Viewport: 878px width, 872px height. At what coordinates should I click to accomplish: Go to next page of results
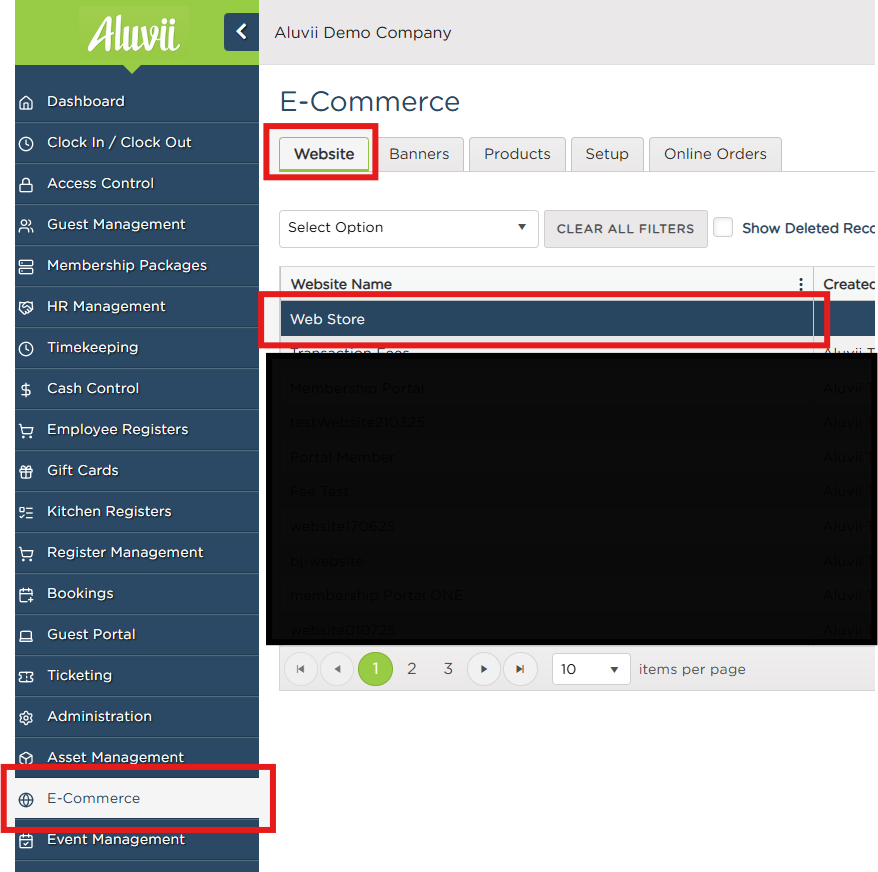[484, 669]
